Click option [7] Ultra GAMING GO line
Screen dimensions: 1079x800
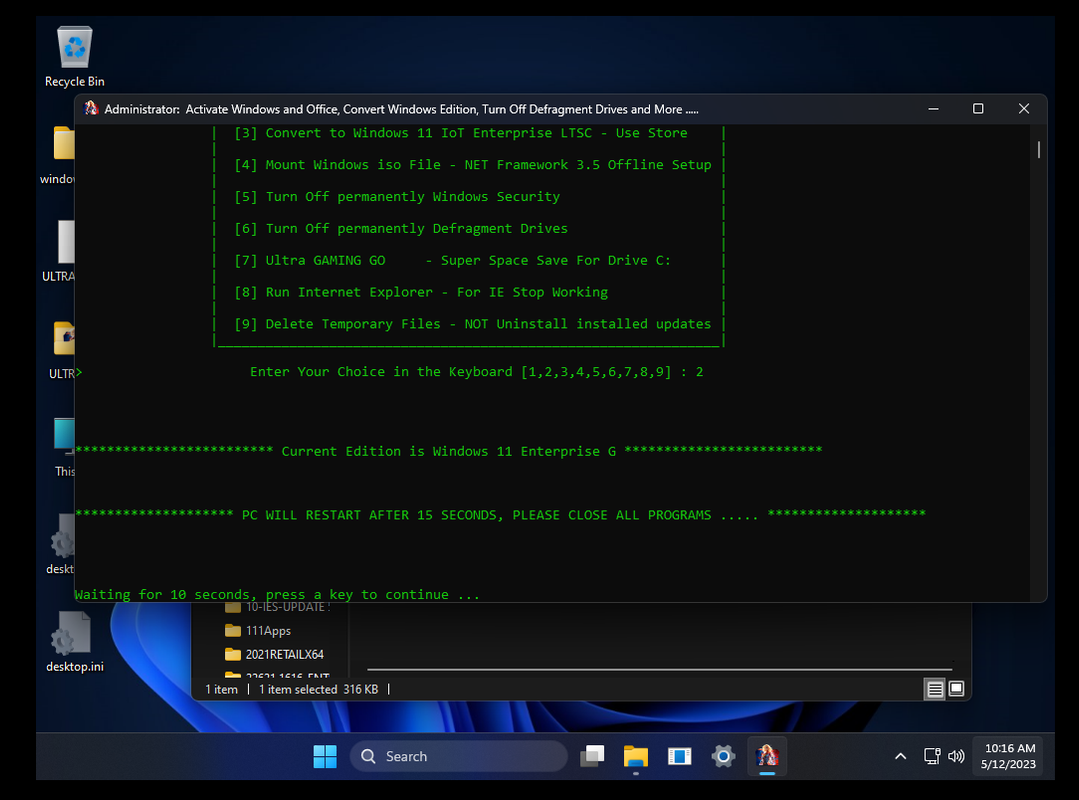(x=452, y=260)
